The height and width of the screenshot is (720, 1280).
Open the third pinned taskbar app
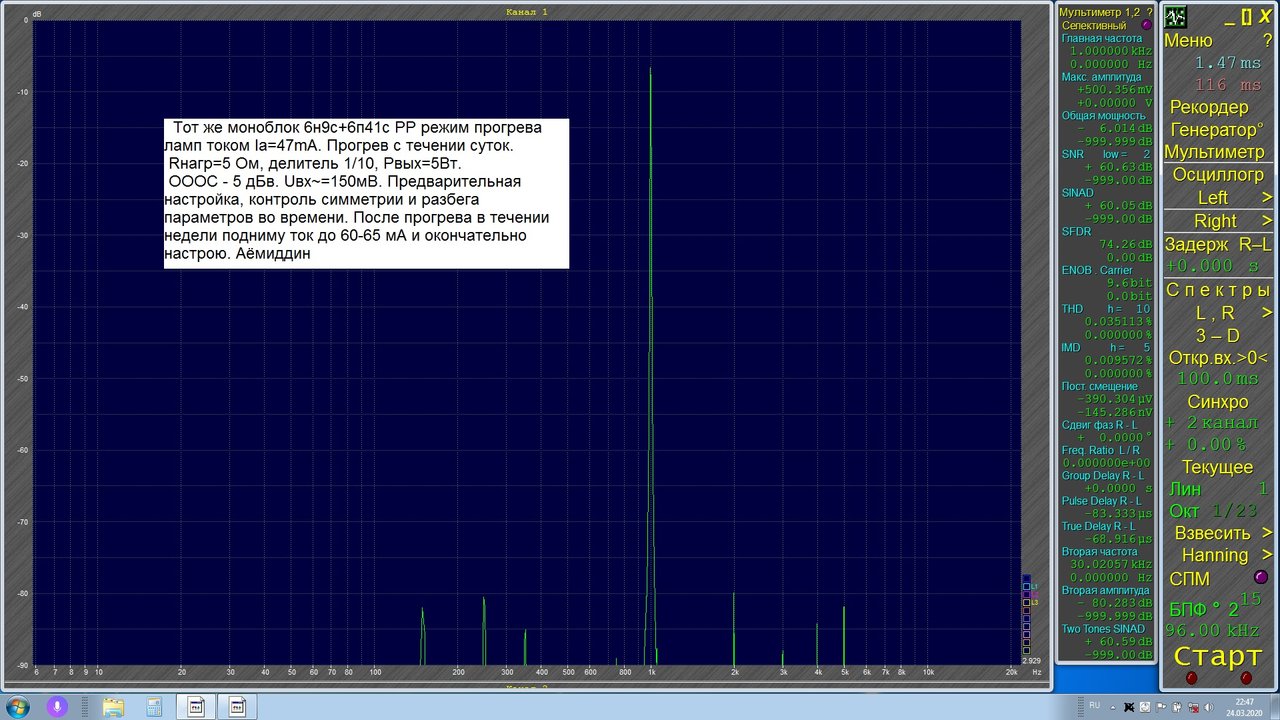tap(154, 707)
